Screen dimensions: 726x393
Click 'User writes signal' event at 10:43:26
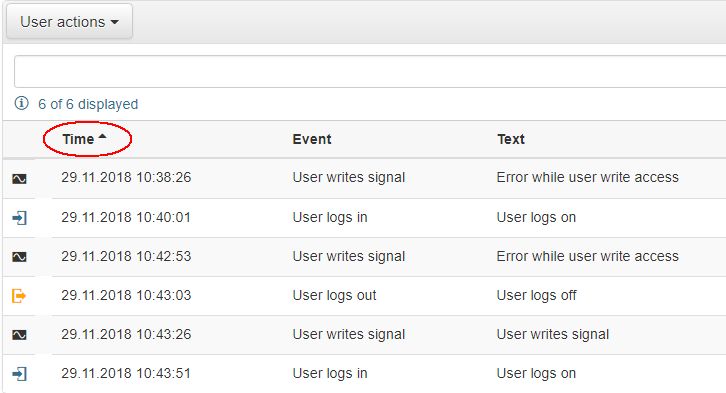click(349, 334)
